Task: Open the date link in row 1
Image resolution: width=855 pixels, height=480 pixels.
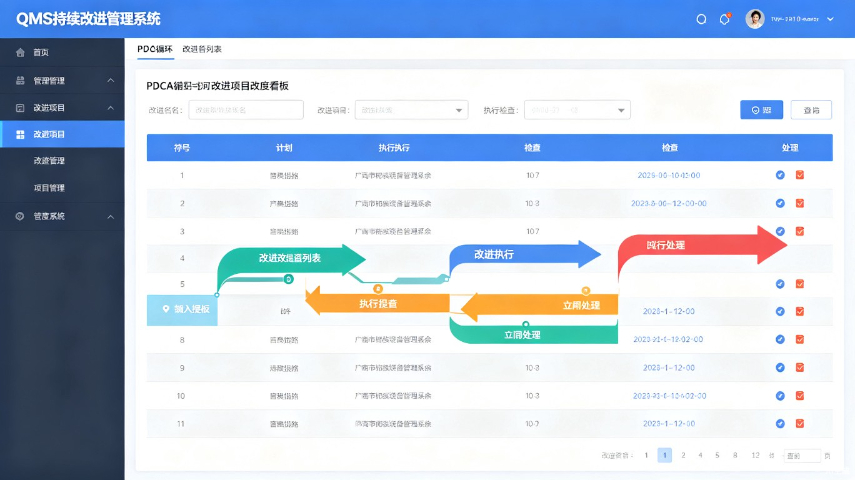Action: point(669,176)
